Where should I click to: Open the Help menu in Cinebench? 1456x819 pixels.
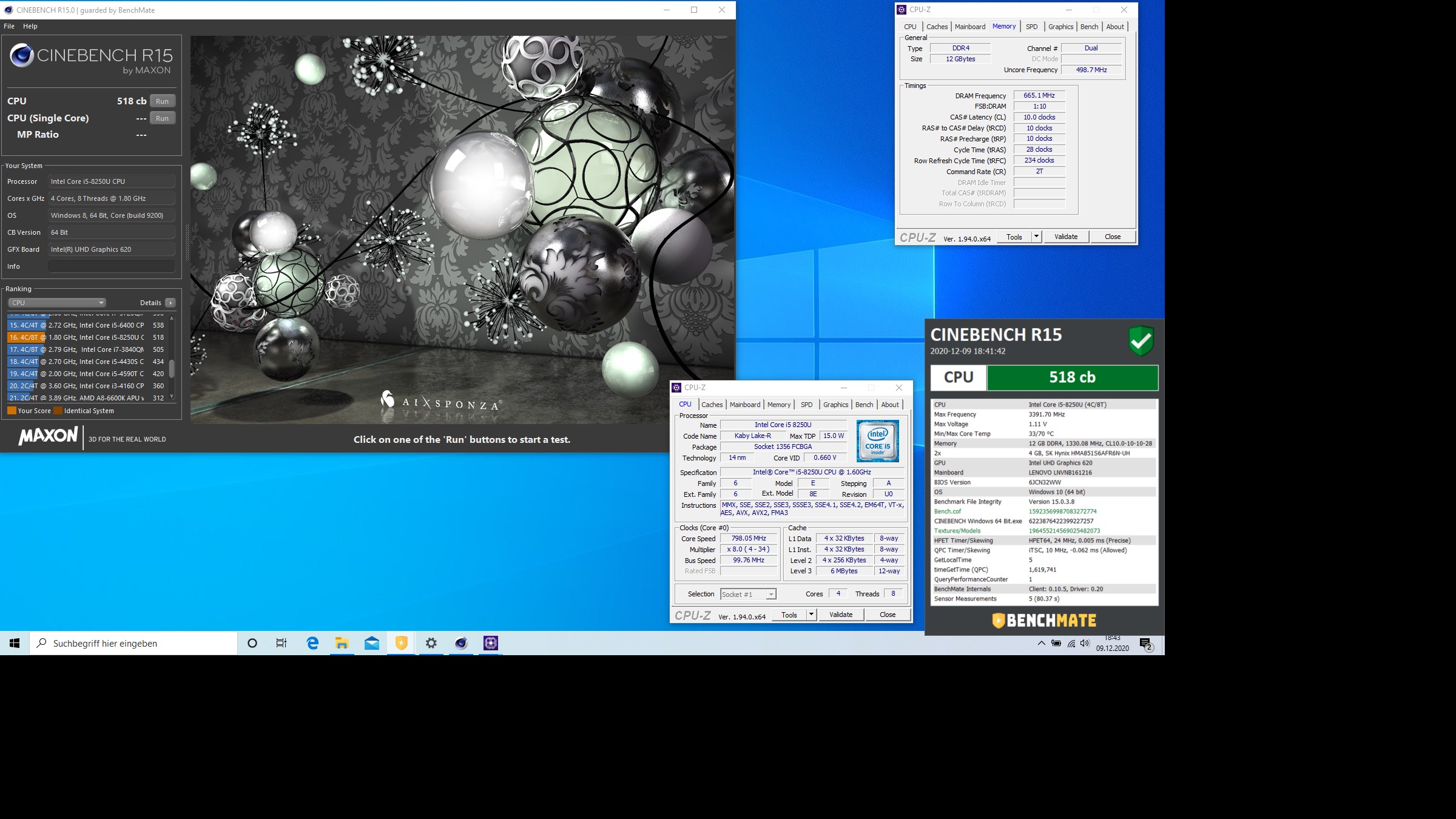(x=30, y=26)
